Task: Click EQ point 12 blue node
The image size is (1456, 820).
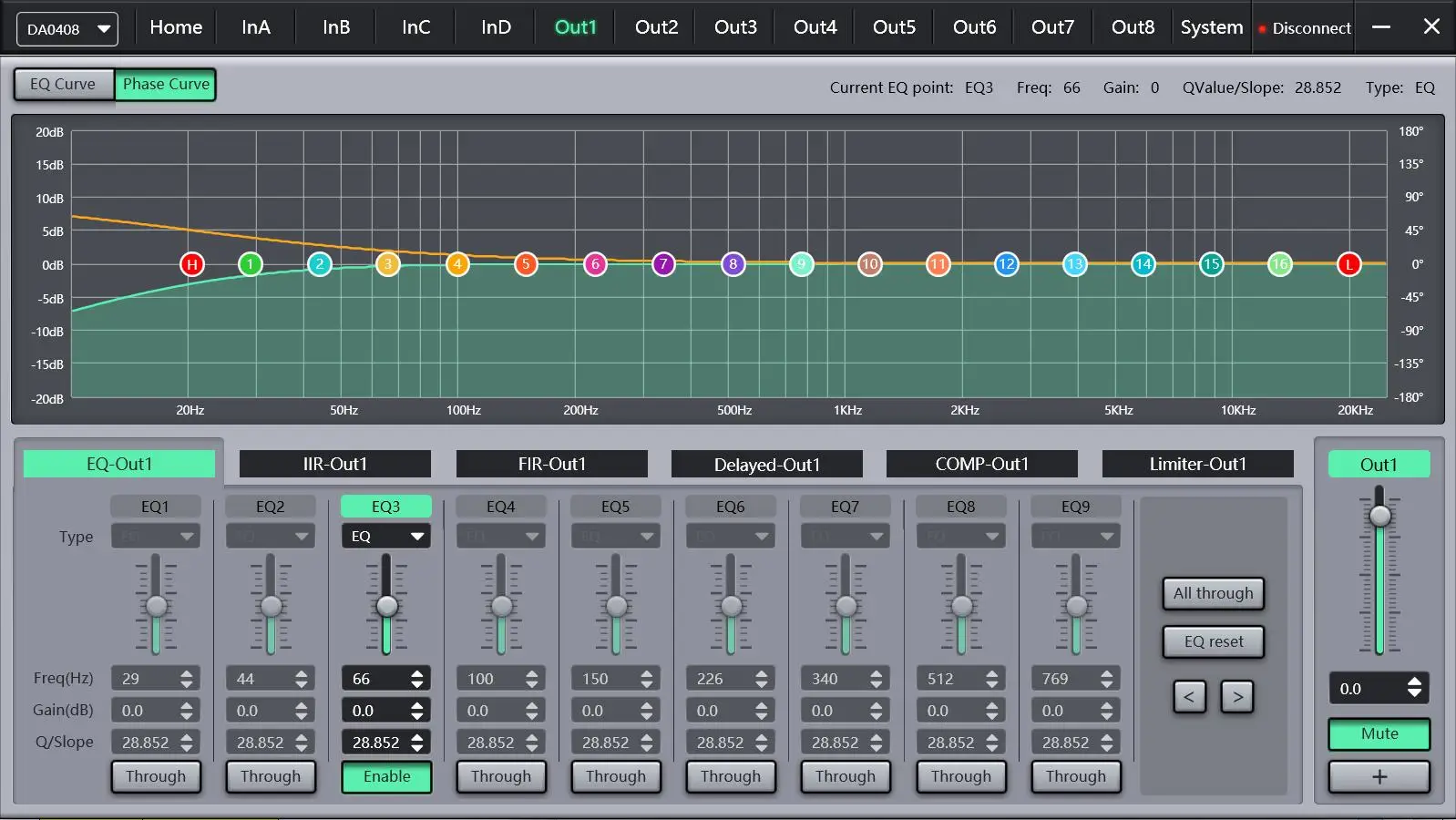Action: [1006, 264]
